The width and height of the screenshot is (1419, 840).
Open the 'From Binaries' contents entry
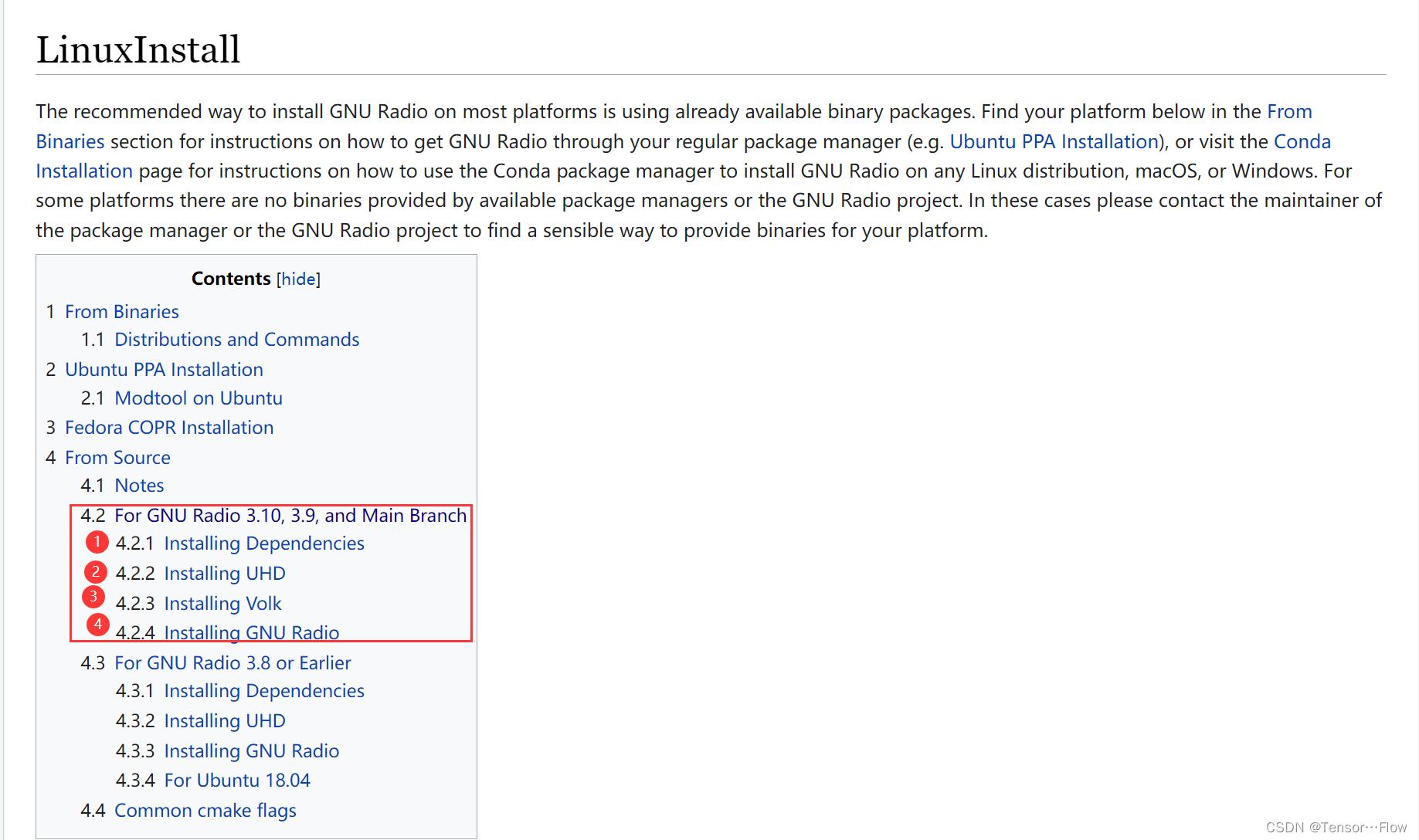(122, 311)
